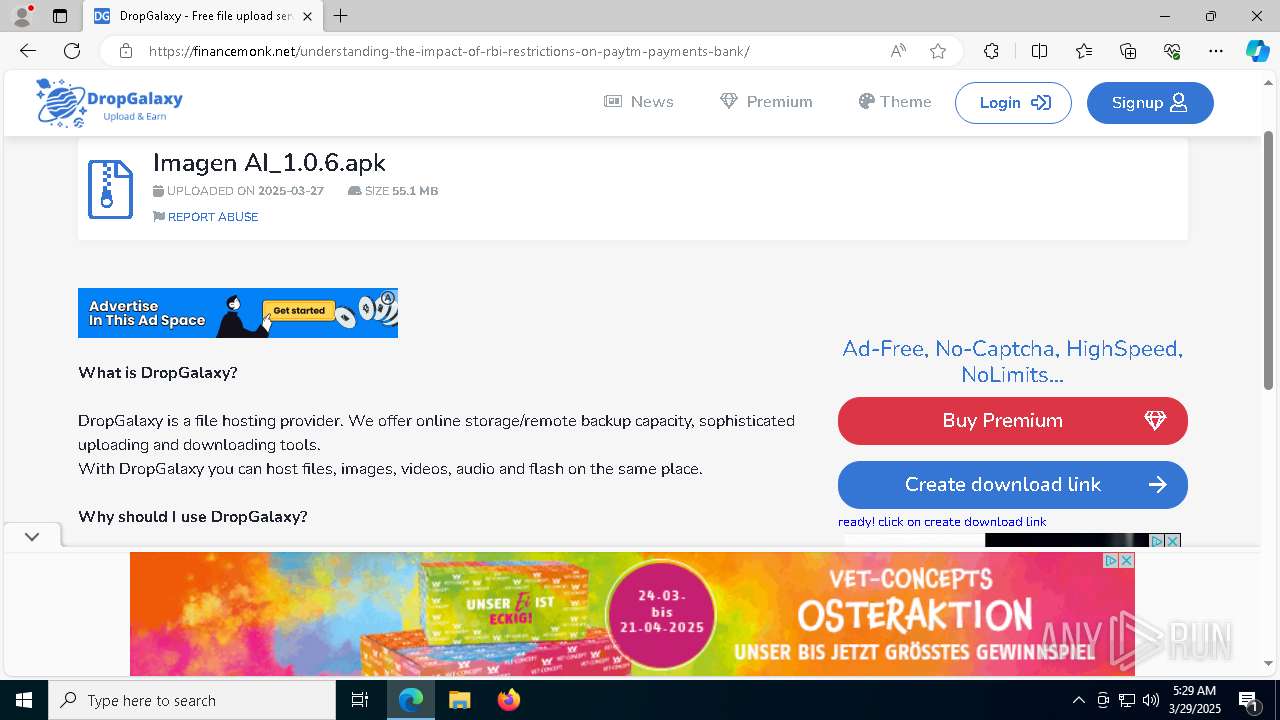Open volume speaker tray icon

pyautogui.click(x=1150, y=700)
